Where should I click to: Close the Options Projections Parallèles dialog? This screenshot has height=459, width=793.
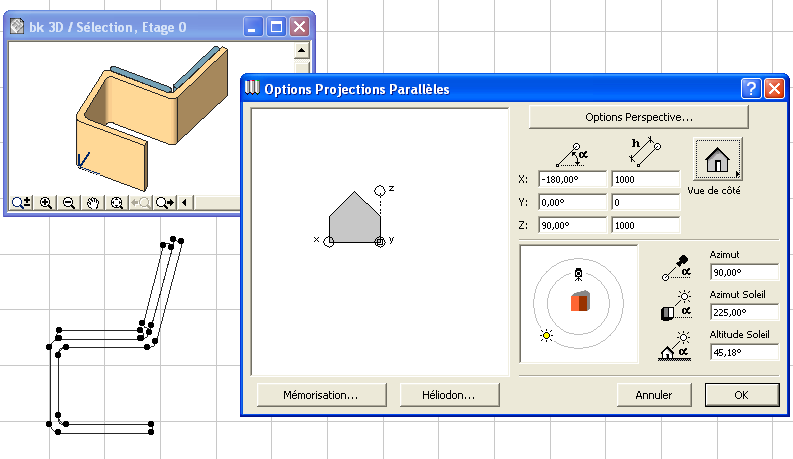[774, 89]
